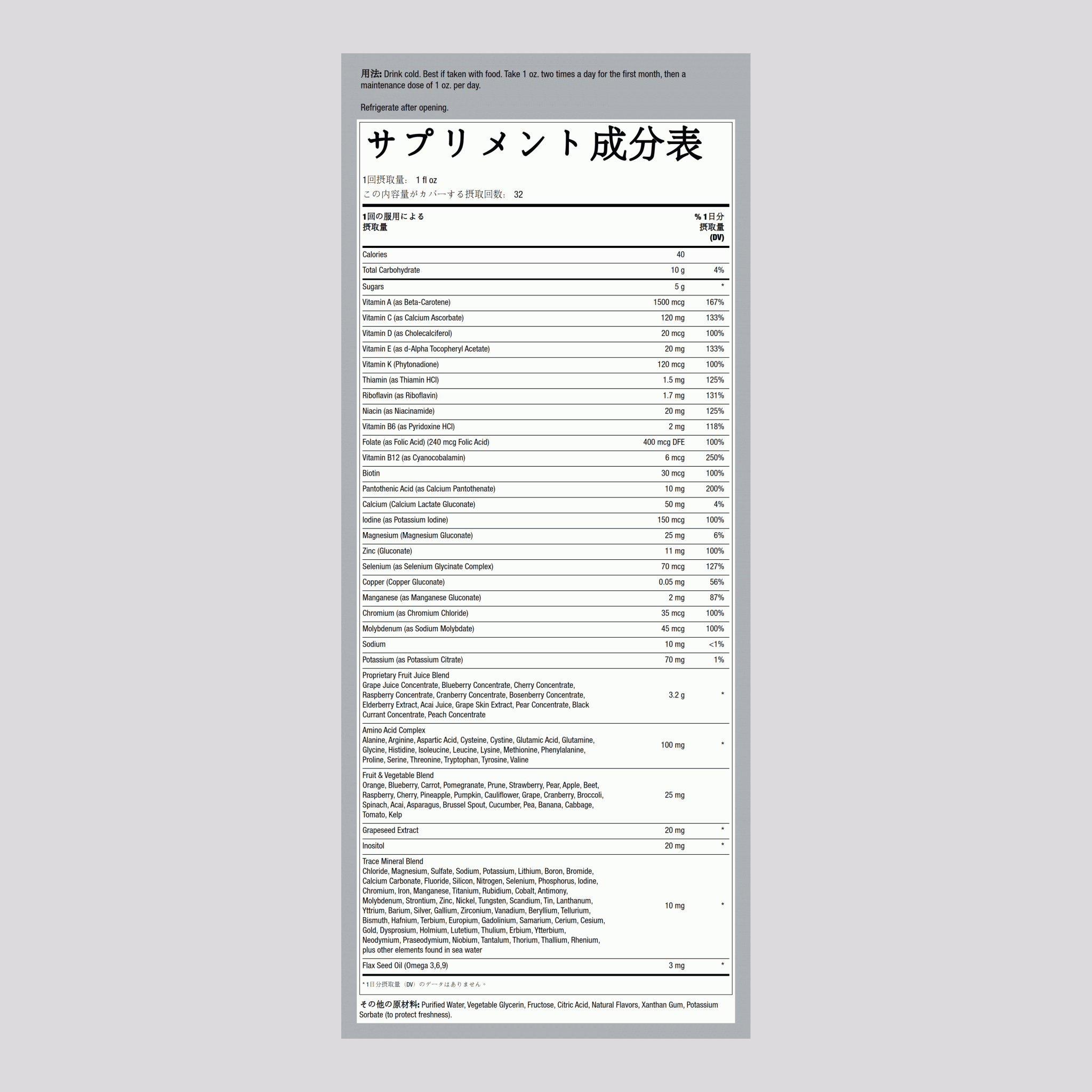The image size is (1092, 1092).
Task: Click the '1回の服用による摂取量' column header
Action: [x=393, y=222]
